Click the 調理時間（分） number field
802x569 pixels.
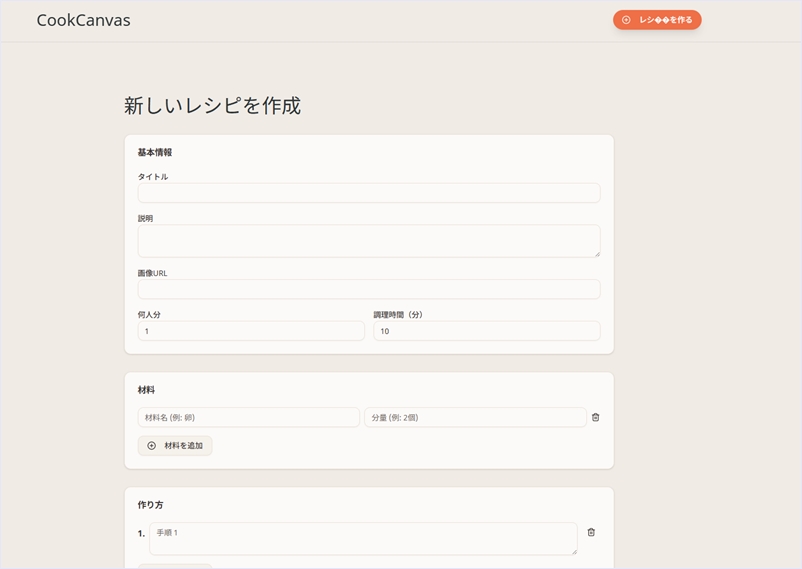click(x=486, y=331)
